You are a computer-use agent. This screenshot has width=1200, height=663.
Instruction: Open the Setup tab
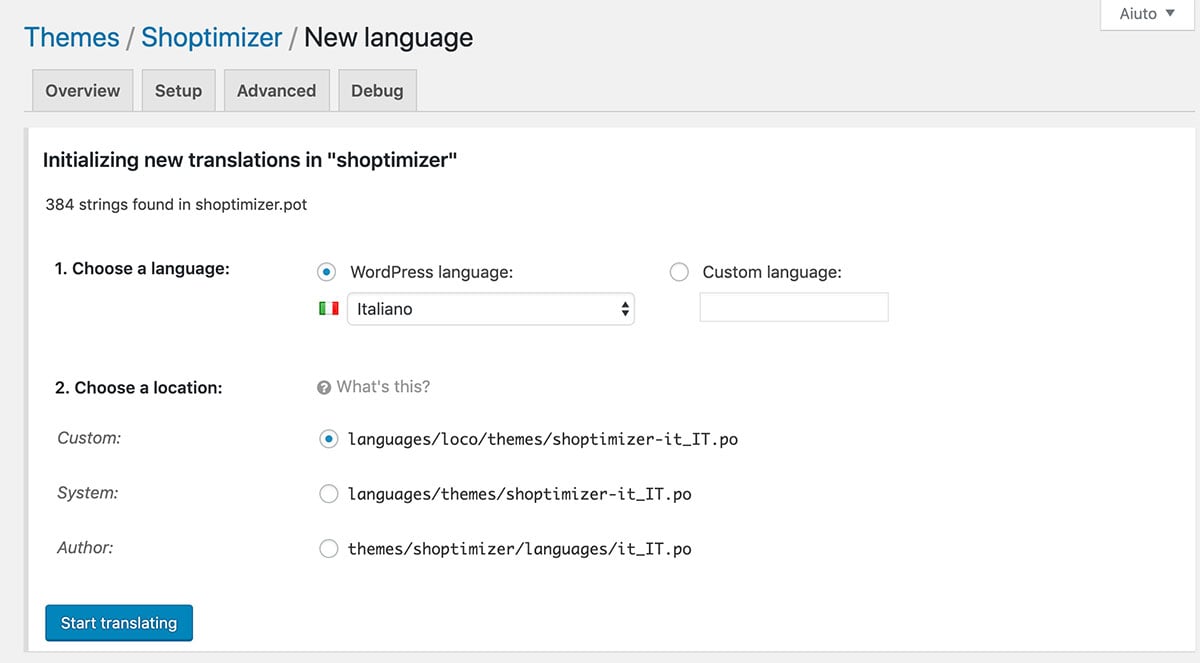[178, 90]
